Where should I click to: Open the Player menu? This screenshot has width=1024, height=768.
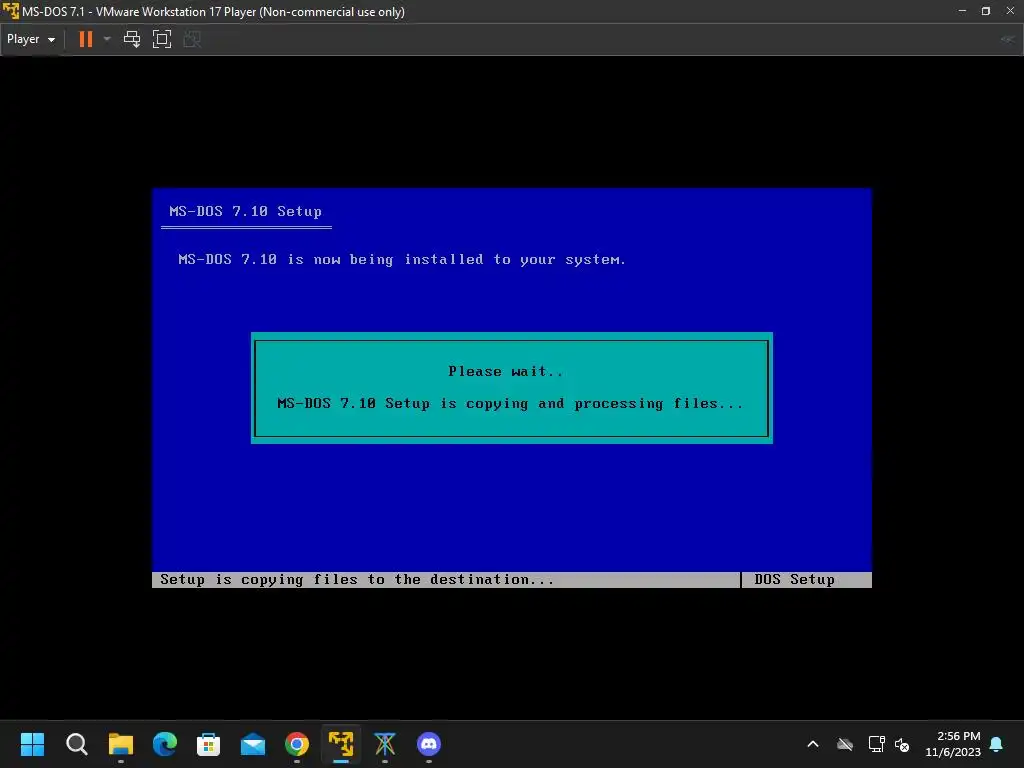tap(31, 39)
